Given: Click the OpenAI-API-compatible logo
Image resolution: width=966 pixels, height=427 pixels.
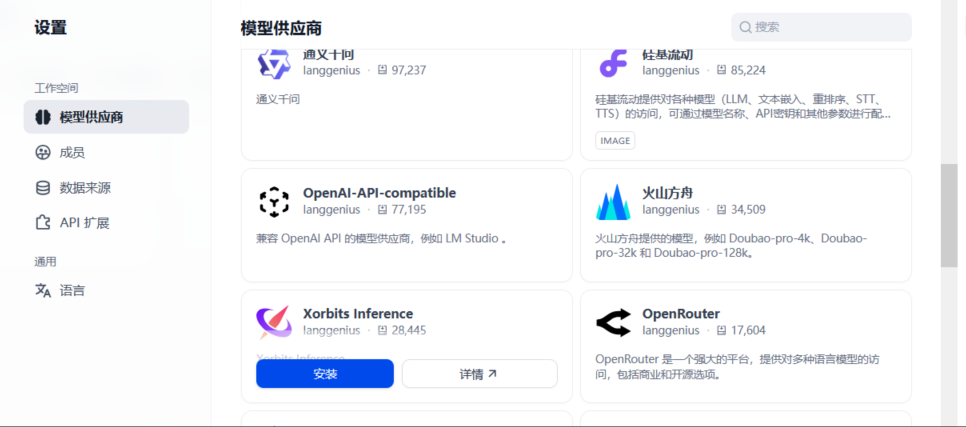Looking at the screenshot, I should (x=274, y=202).
